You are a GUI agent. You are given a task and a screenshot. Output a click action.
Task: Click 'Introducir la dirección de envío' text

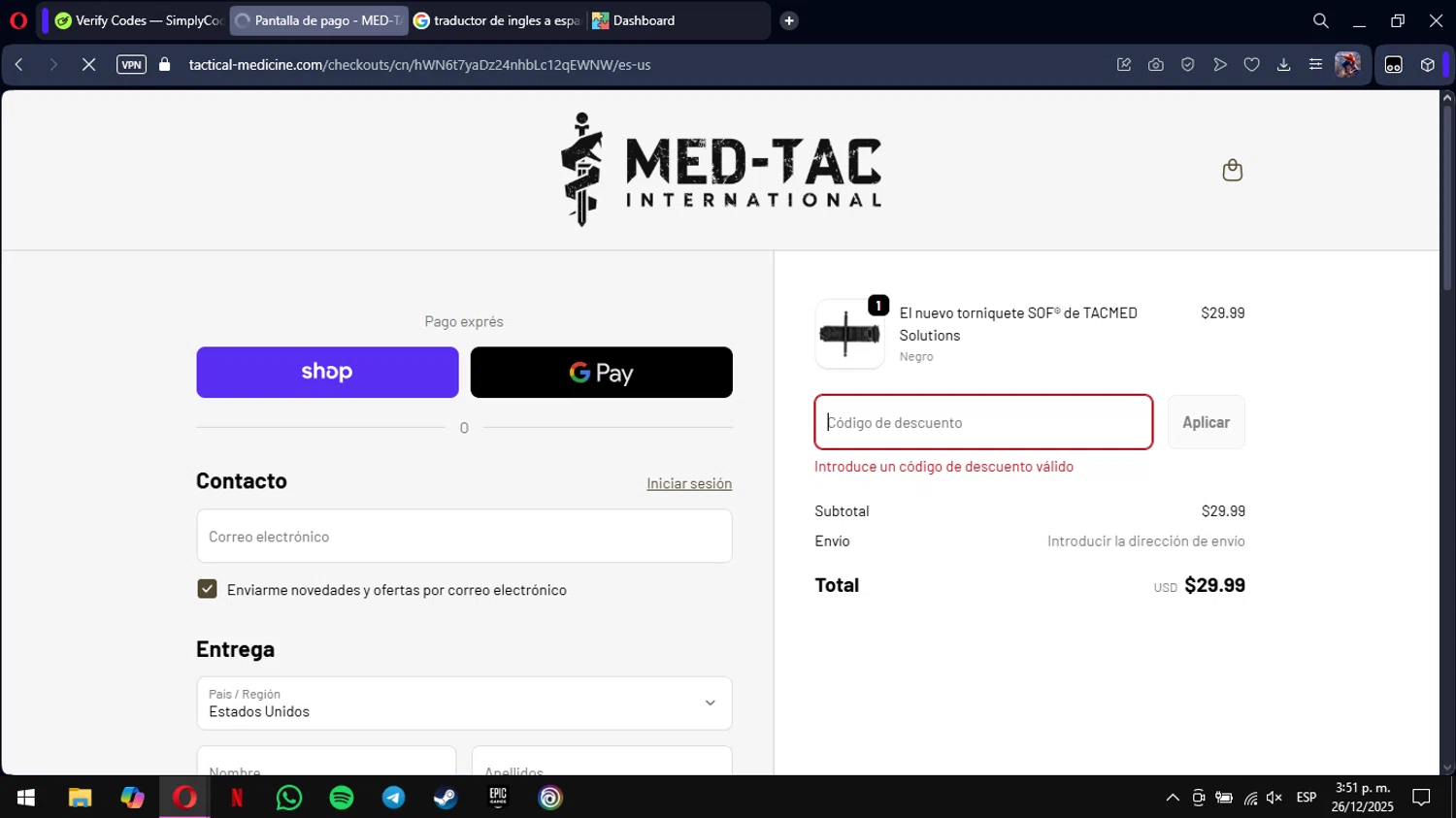(1145, 541)
